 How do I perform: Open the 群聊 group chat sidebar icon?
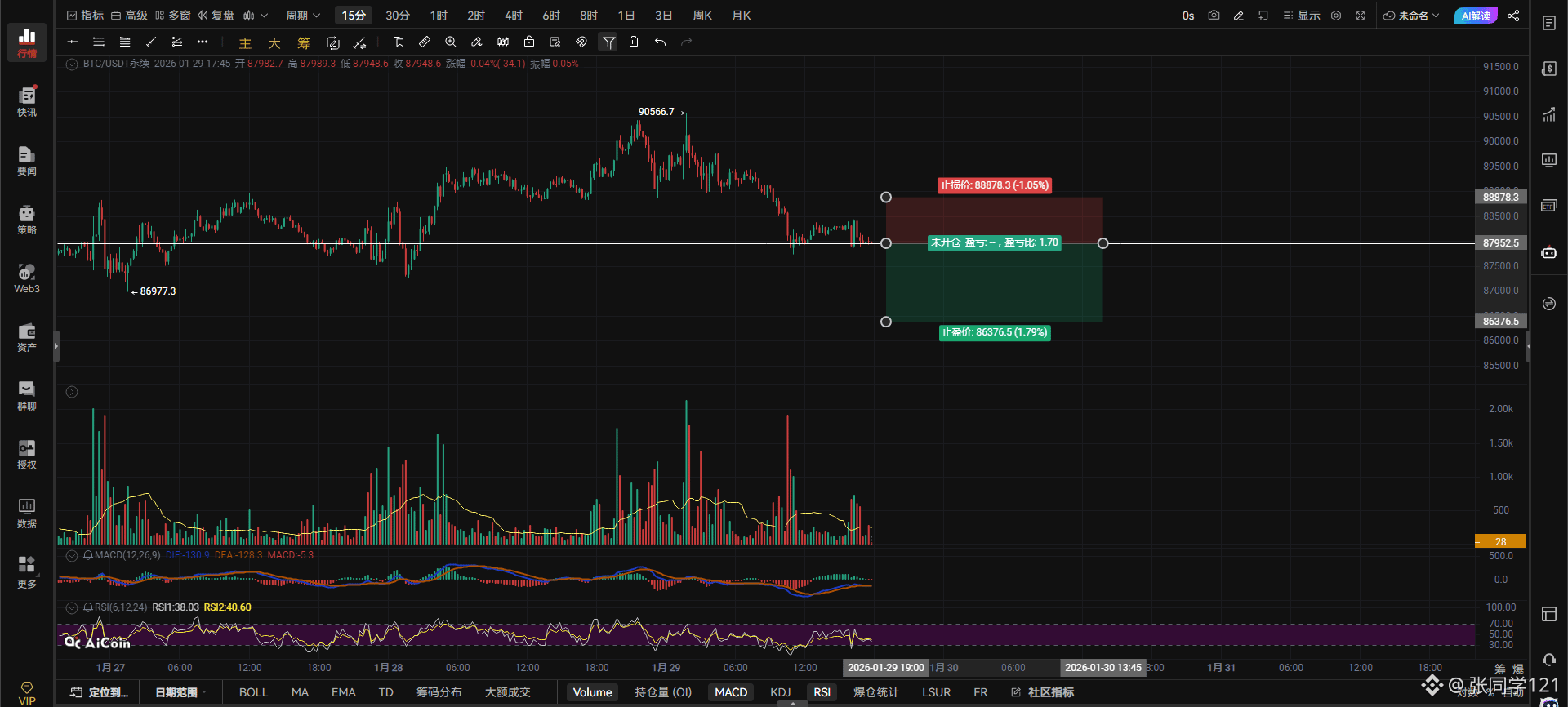pos(27,395)
